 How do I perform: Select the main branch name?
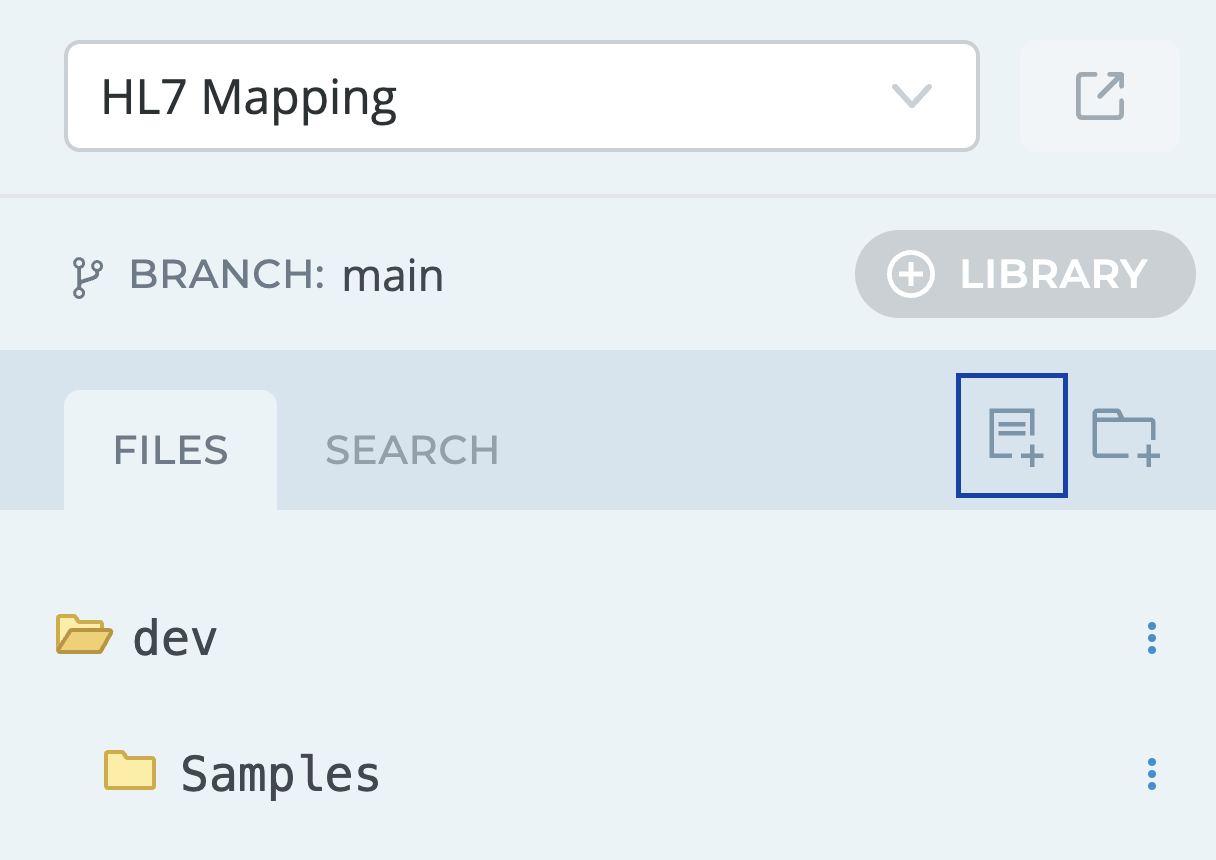point(393,276)
